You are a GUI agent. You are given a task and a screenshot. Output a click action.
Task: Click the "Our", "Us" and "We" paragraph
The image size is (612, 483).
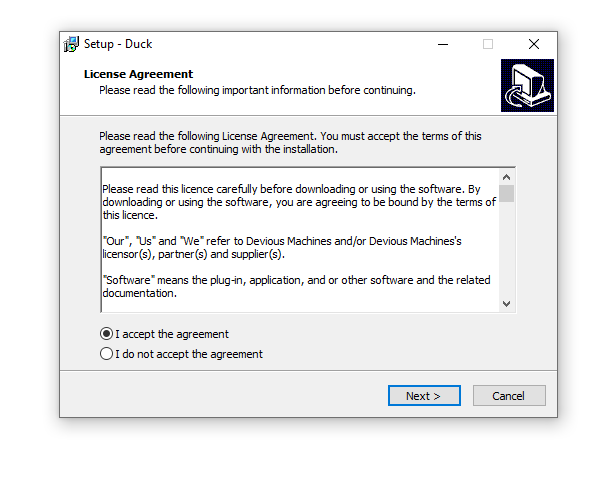[282, 248]
